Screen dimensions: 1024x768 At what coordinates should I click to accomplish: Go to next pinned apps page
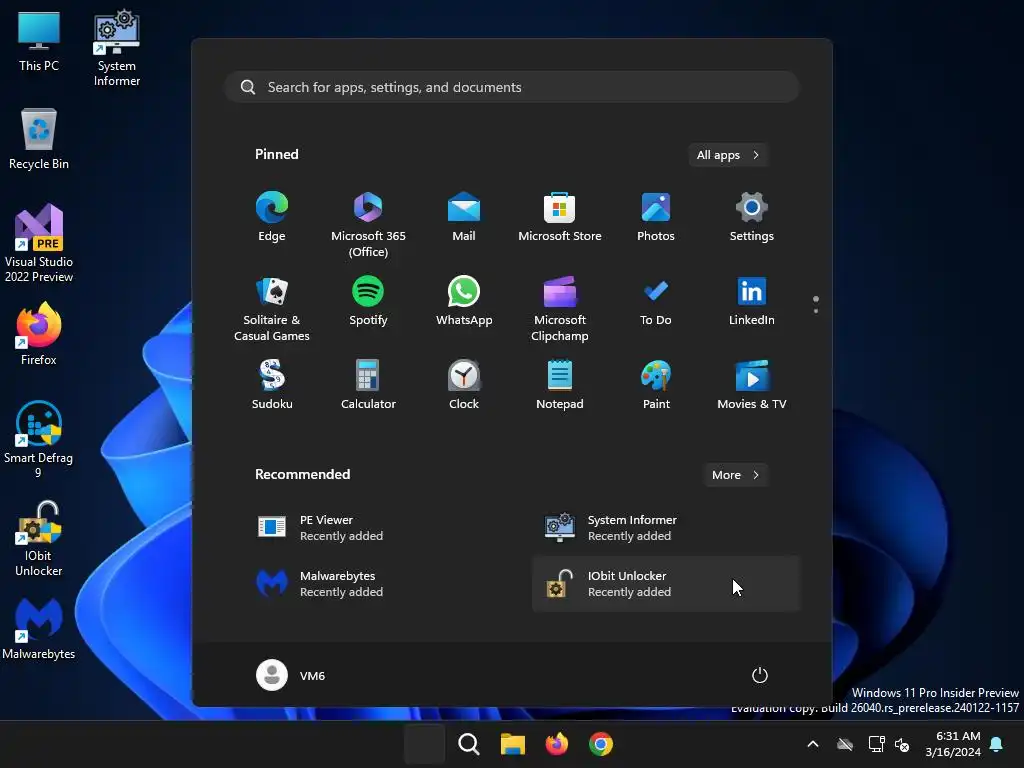tap(816, 311)
